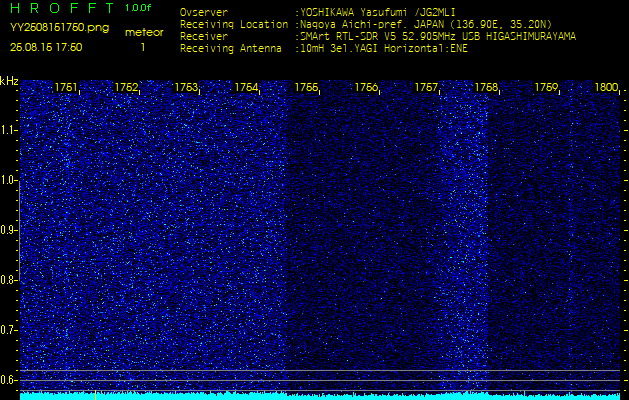Click the 1754 time axis label
The width and height of the screenshot is (629, 400).
pos(246,87)
